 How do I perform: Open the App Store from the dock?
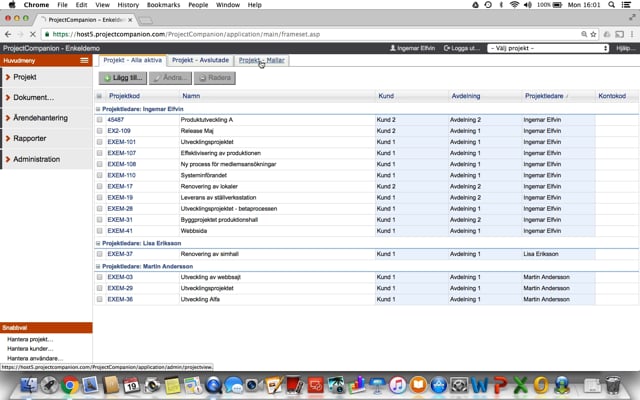point(439,385)
